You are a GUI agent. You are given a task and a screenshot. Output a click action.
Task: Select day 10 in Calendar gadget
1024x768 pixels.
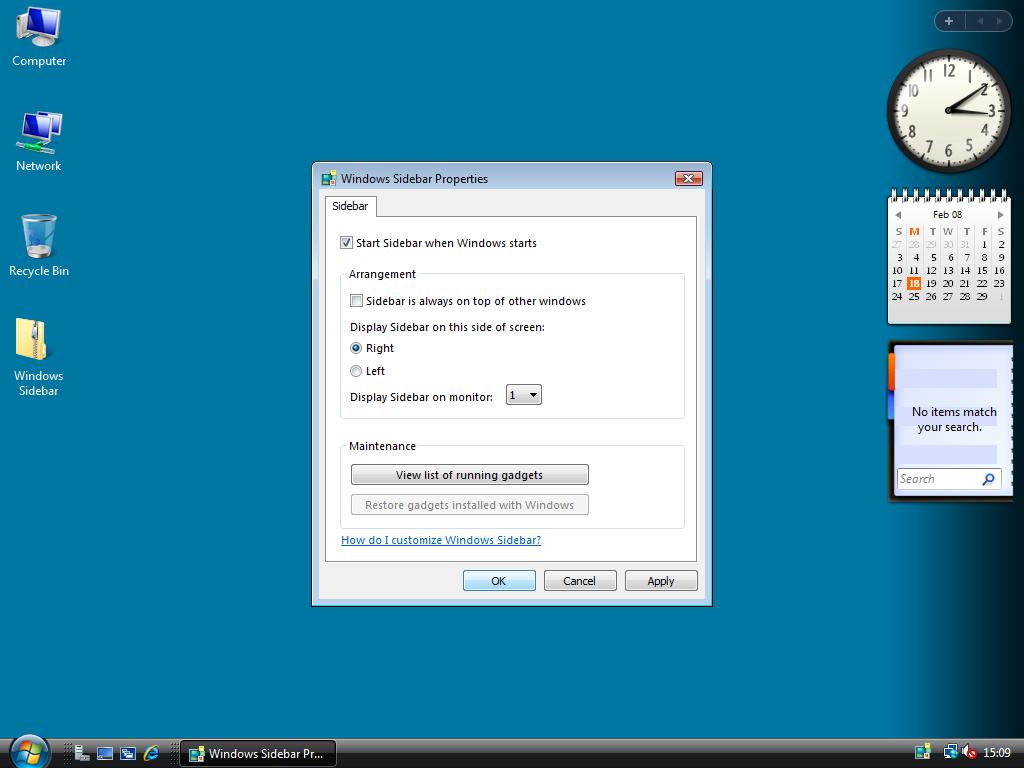(x=897, y=270)
